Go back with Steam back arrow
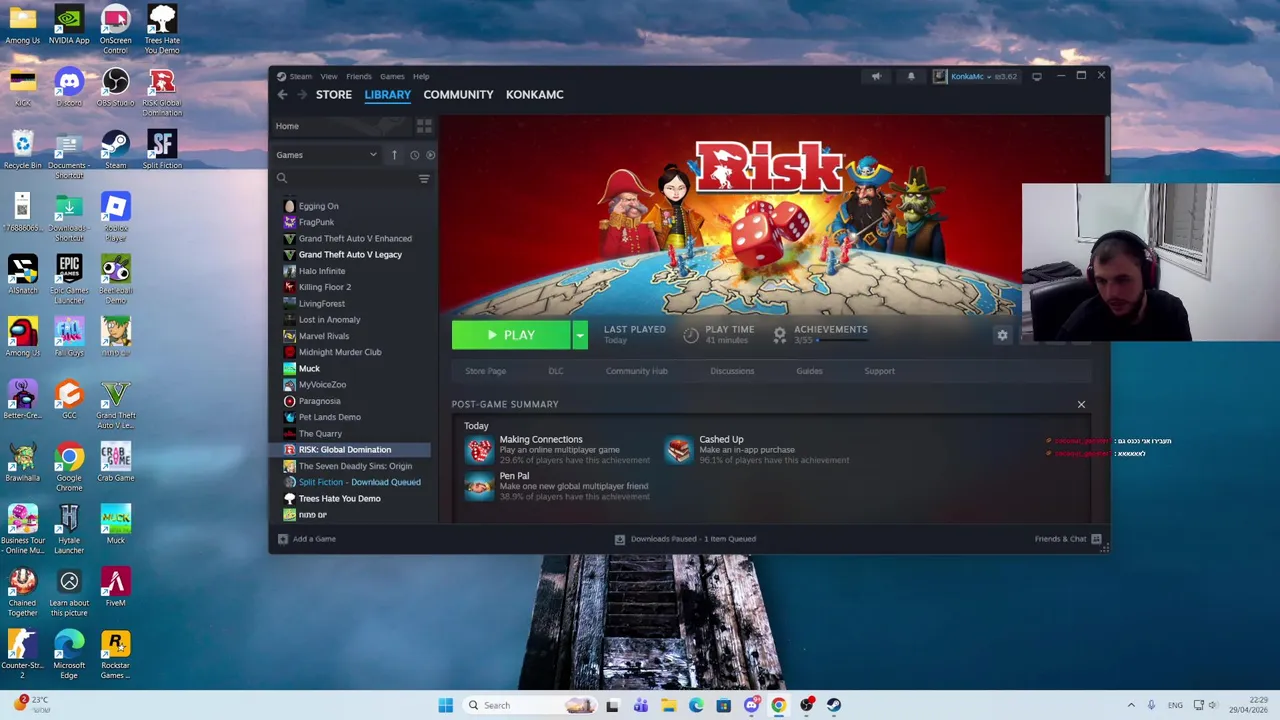This screenshot has height=720, width=1280. (282, 95)
